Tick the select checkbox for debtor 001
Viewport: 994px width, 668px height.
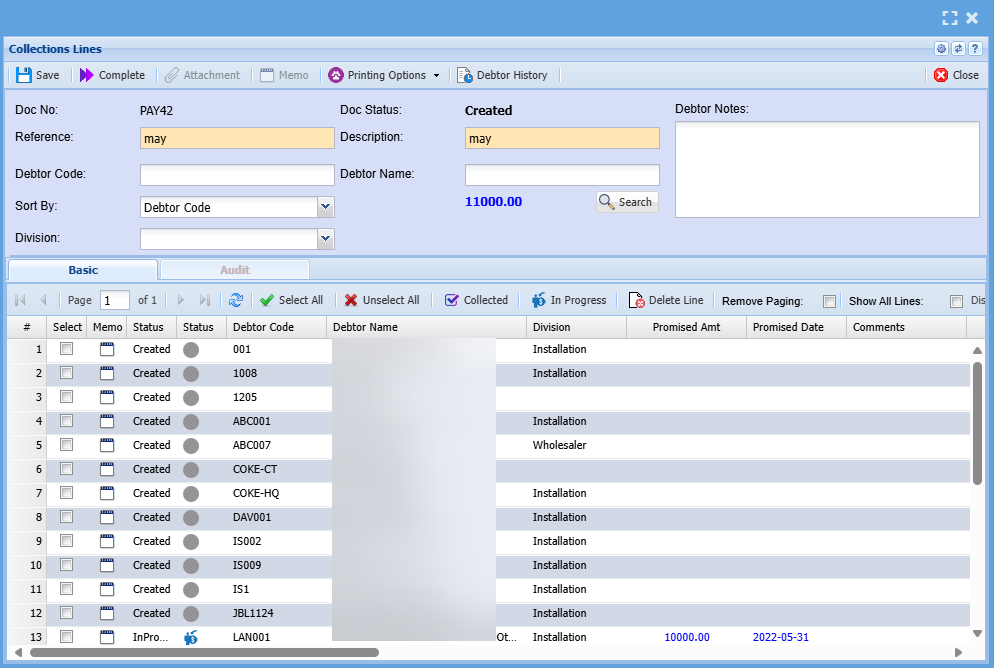[x=67, y=349]
